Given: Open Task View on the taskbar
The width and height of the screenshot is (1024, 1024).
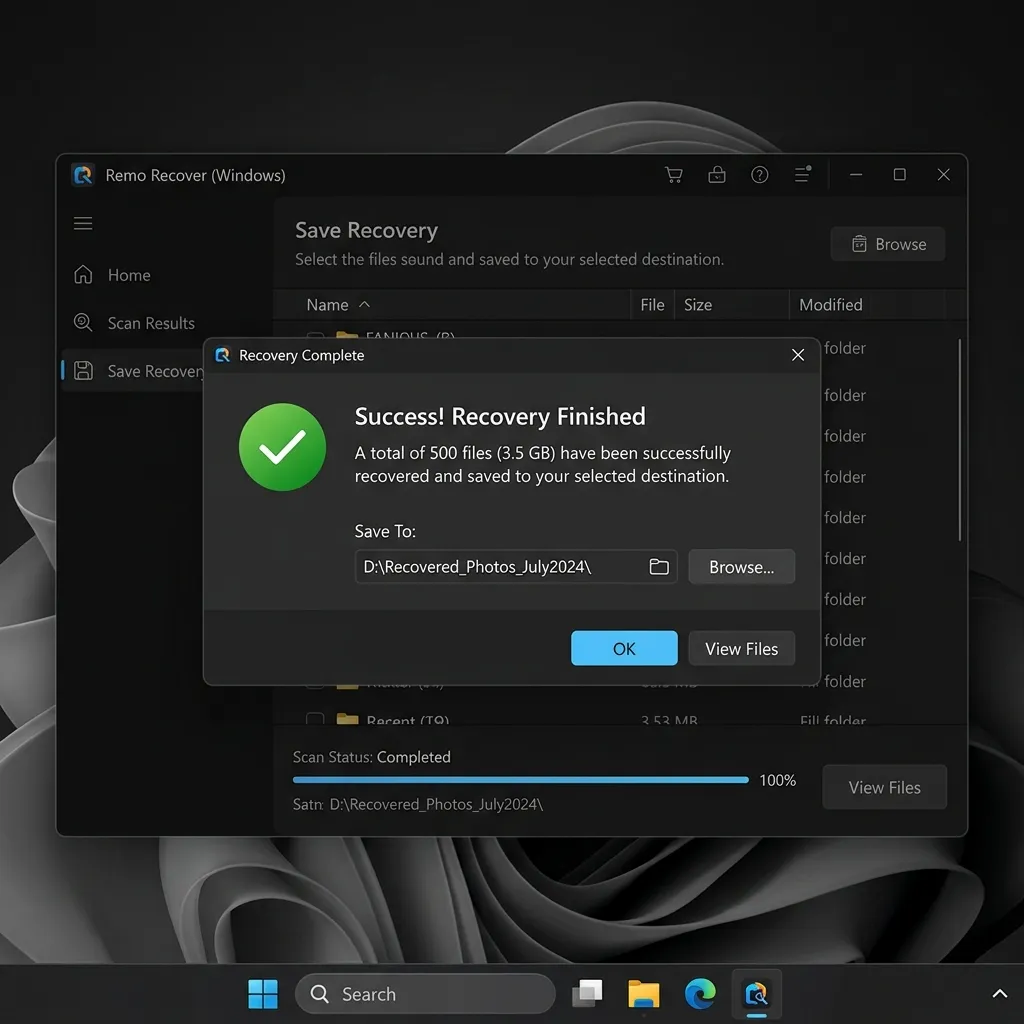Looking at the screenshot, I should [x=587, y=993].
